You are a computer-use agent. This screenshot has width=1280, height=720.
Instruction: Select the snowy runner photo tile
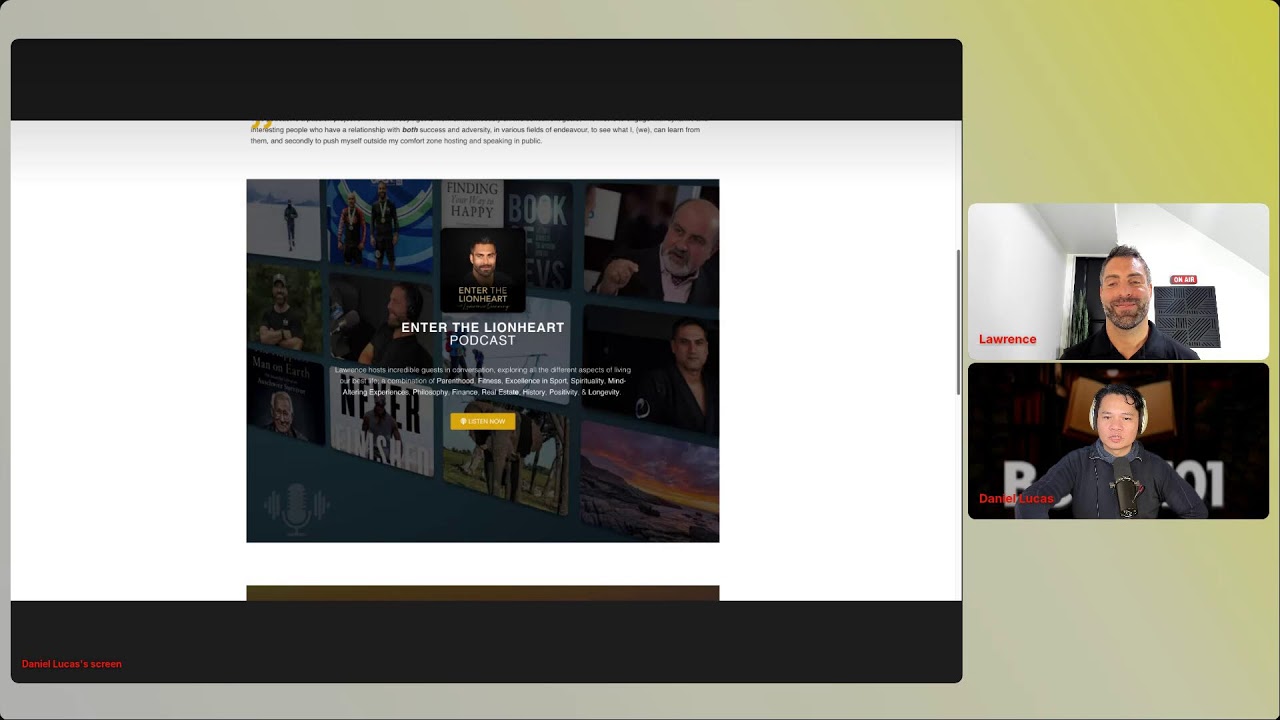coord(283,220)
